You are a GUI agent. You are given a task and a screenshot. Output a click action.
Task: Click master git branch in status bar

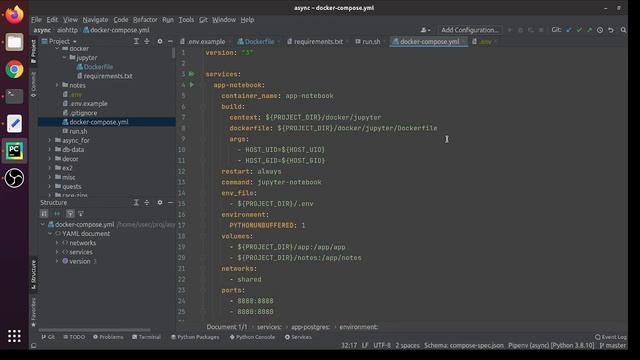coord(612,345)
